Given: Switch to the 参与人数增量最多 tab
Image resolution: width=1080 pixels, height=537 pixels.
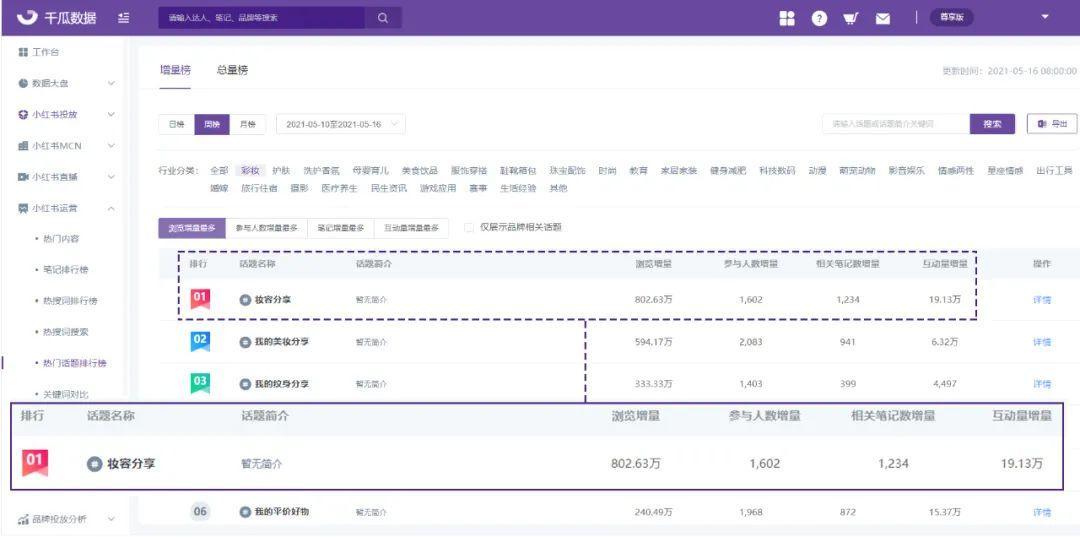Looking at the screenshot, I should 266,228.
